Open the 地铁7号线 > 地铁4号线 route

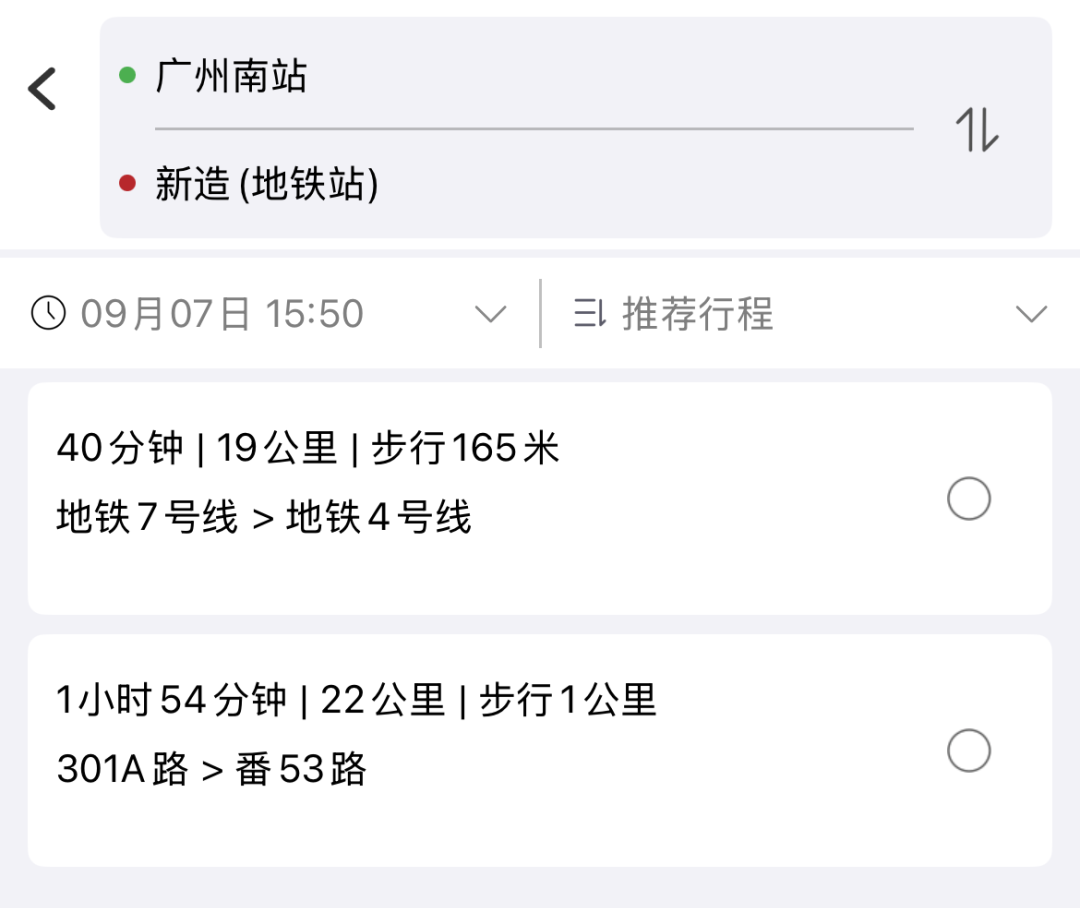[x=264, y=518]
